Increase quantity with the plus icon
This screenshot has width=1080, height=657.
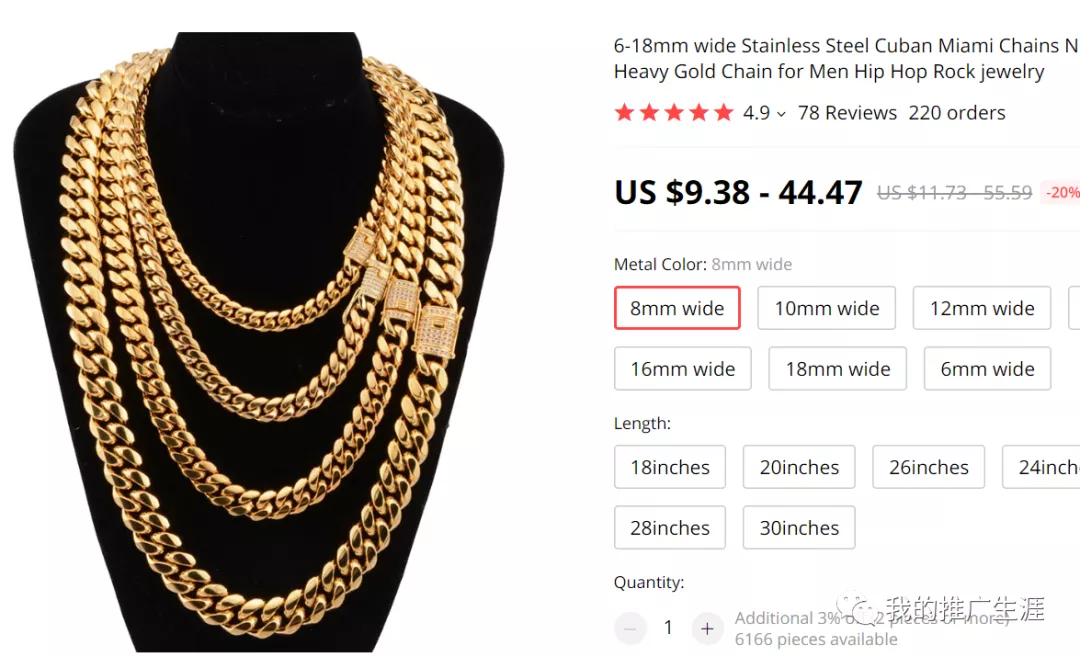pyautogui.click(x=707, y=629)
